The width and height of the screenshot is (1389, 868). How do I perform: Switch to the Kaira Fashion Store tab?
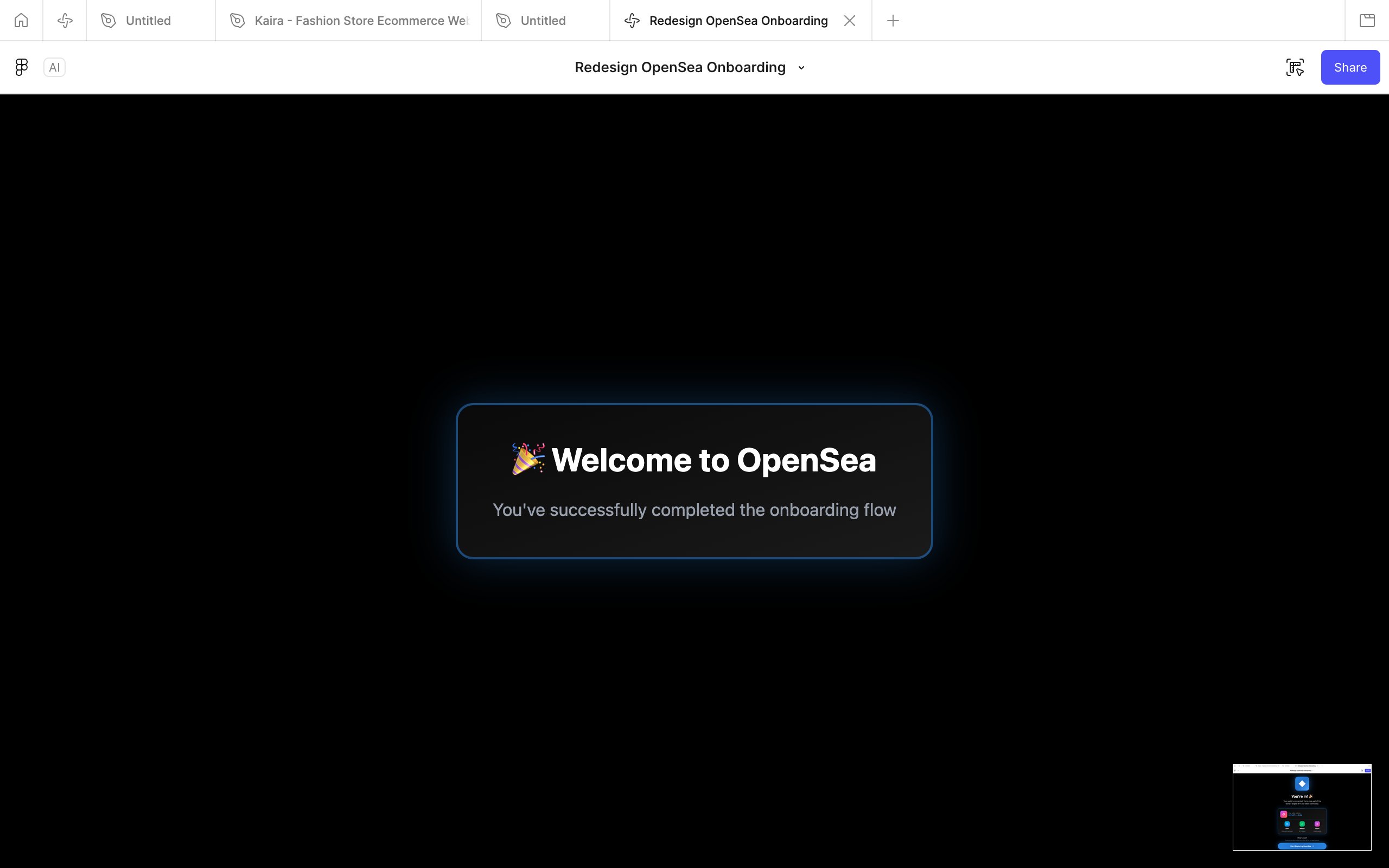click(x=361, y=21)
